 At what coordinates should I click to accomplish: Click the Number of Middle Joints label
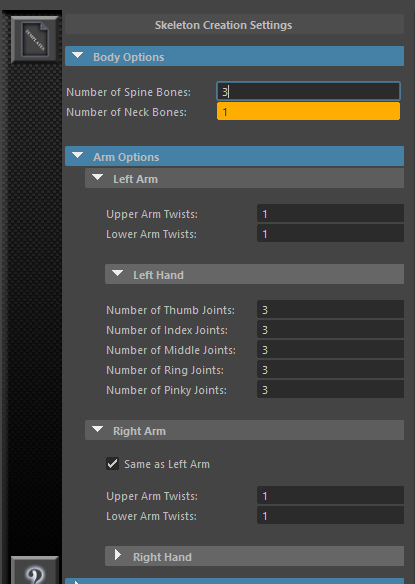(x=171, y=350)
